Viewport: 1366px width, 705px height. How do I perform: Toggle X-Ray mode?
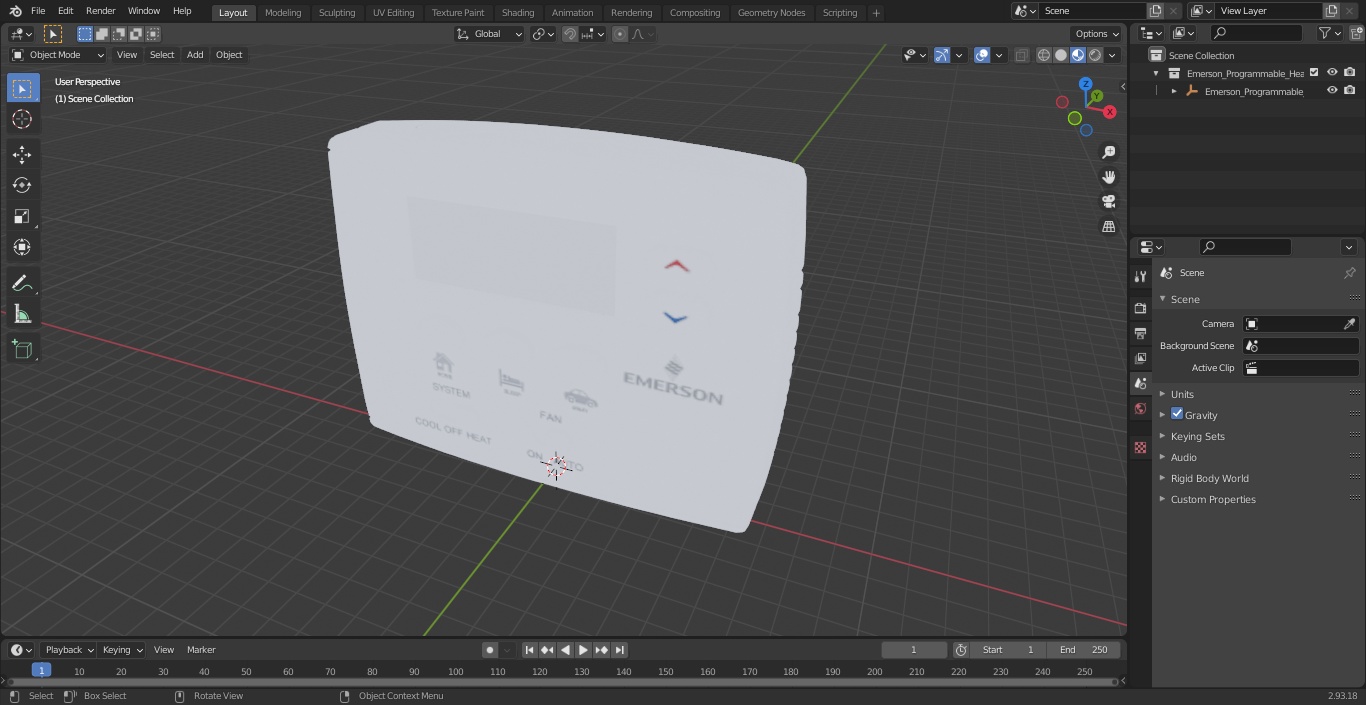(x=1021, y=55)
